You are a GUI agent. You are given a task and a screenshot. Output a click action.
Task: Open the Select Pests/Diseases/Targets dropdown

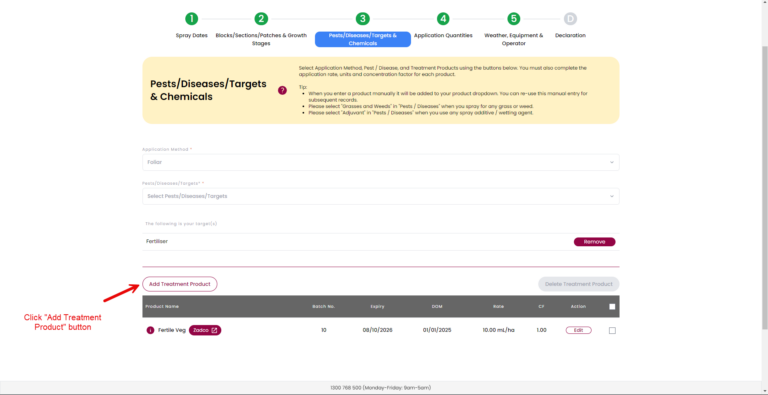point(381,196)
